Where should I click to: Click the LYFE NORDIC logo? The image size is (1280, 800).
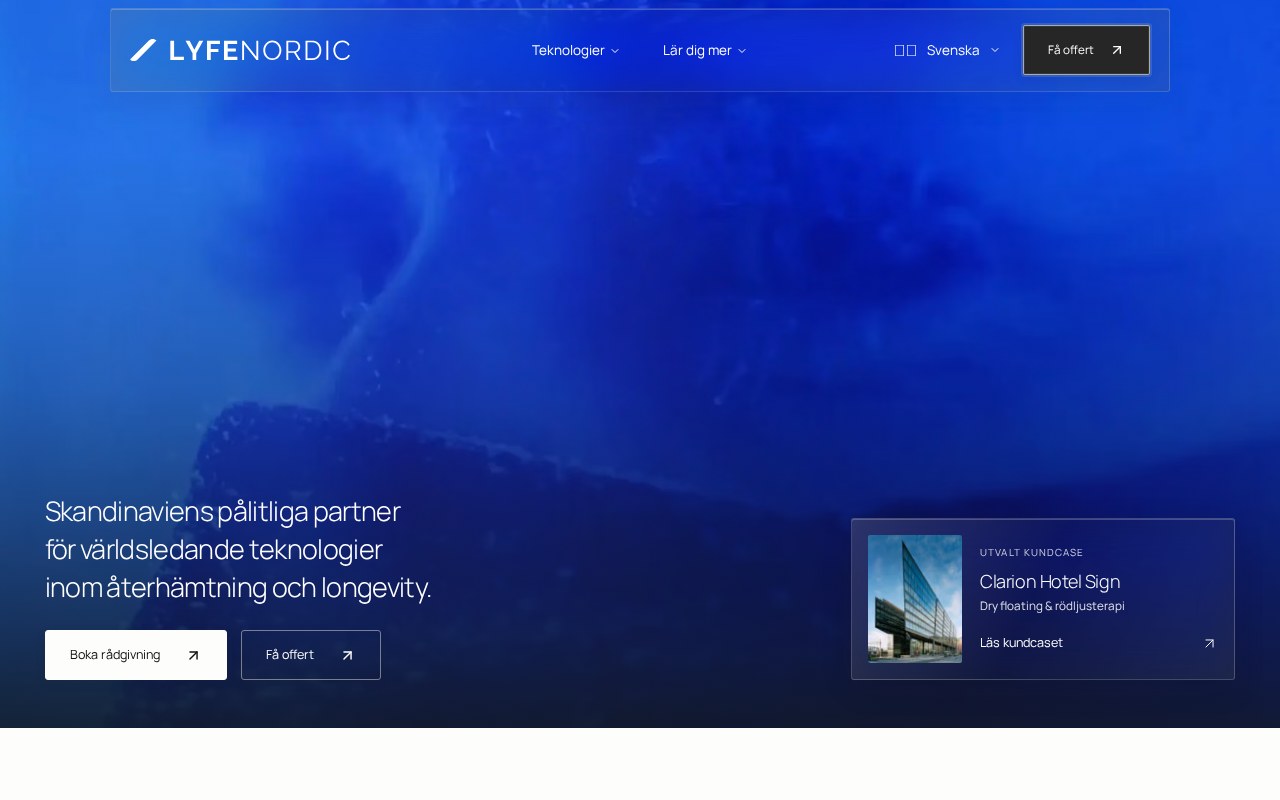[x=240, y=50]
